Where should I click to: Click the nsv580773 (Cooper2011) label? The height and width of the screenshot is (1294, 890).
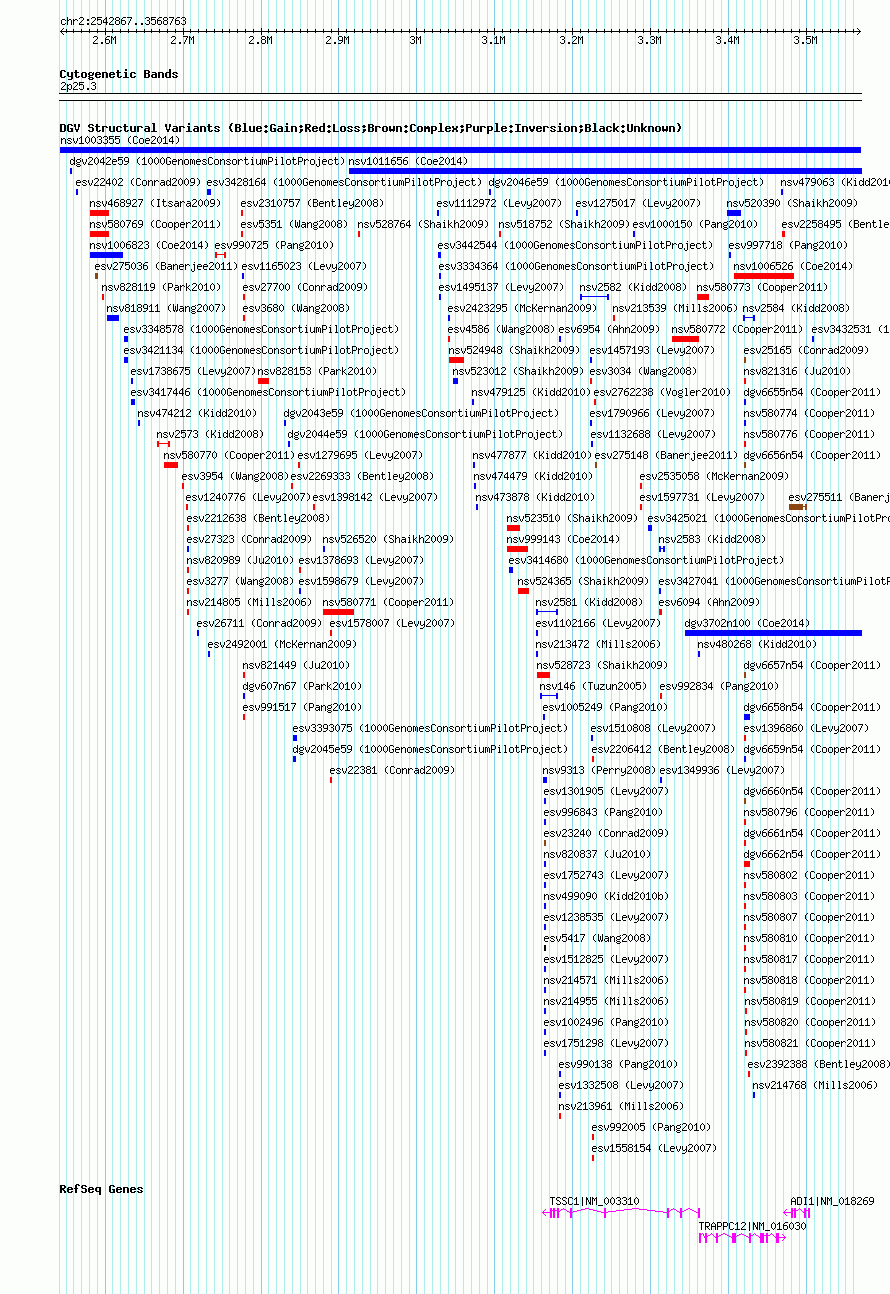pos(762,287)
